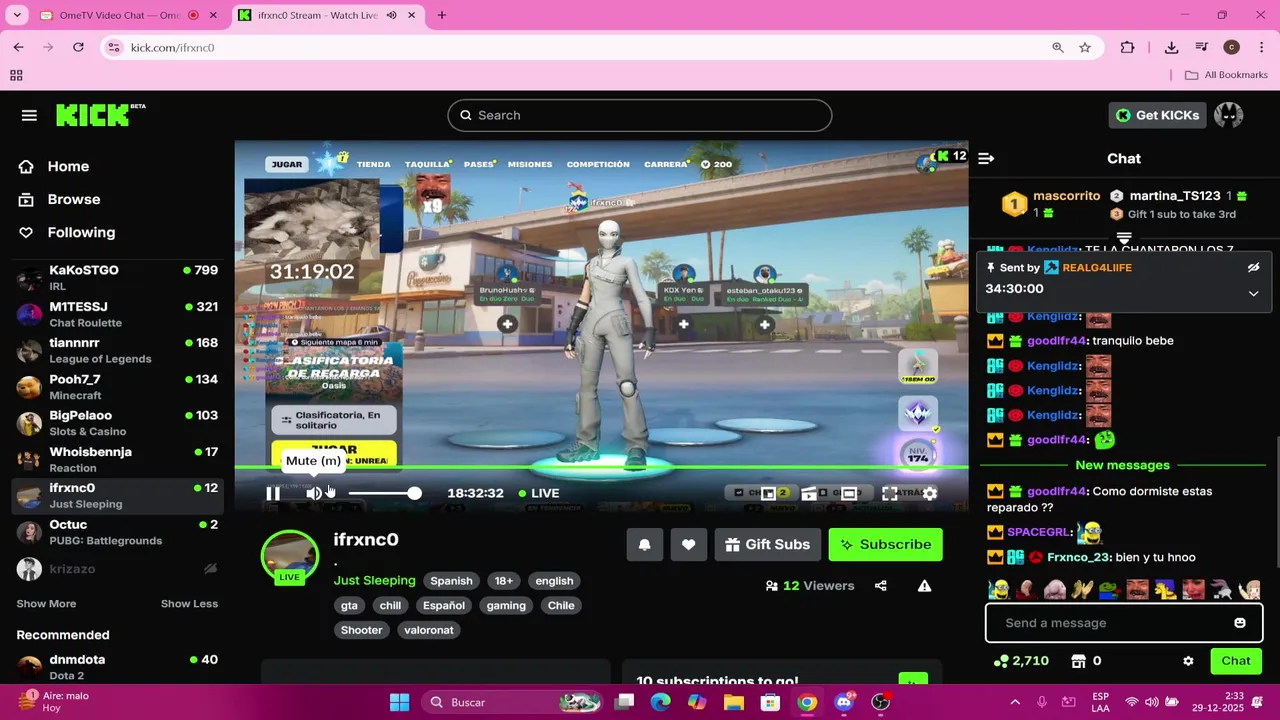The image size is (1280, 720).
Task: Jump to LIVE in the player
Action: [x=539, y=493]
